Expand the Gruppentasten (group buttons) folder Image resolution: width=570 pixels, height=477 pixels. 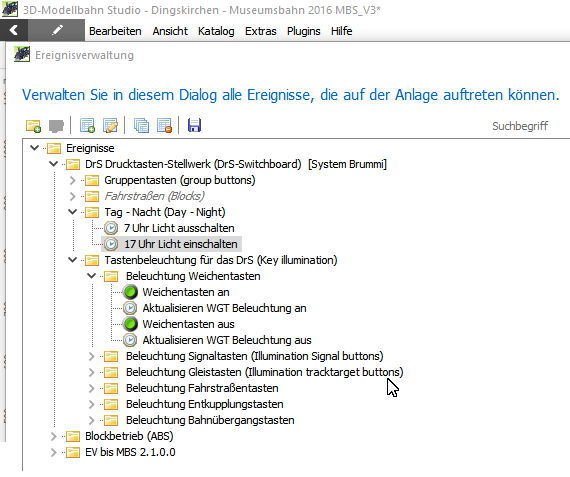(72, 180)
